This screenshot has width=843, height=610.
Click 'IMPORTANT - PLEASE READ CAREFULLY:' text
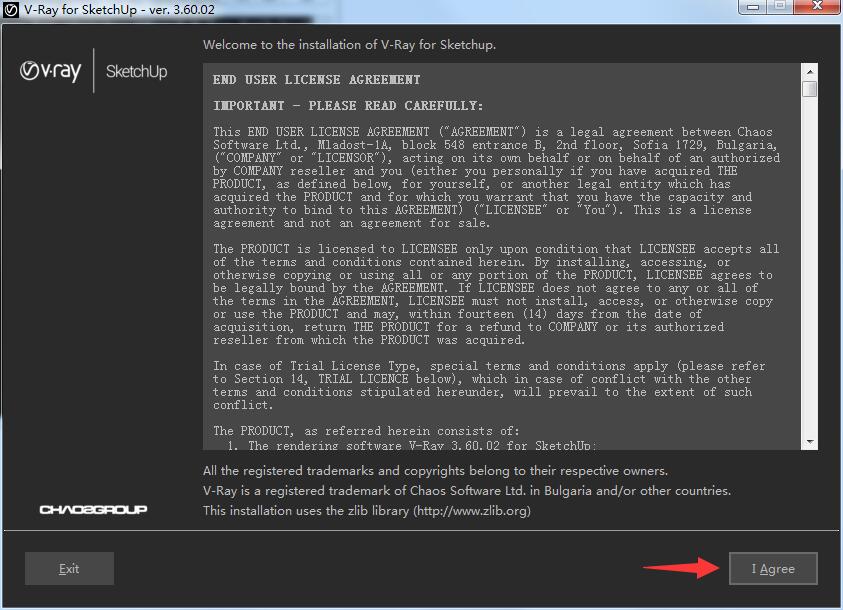pyautogui.click(x=348, y=106)
